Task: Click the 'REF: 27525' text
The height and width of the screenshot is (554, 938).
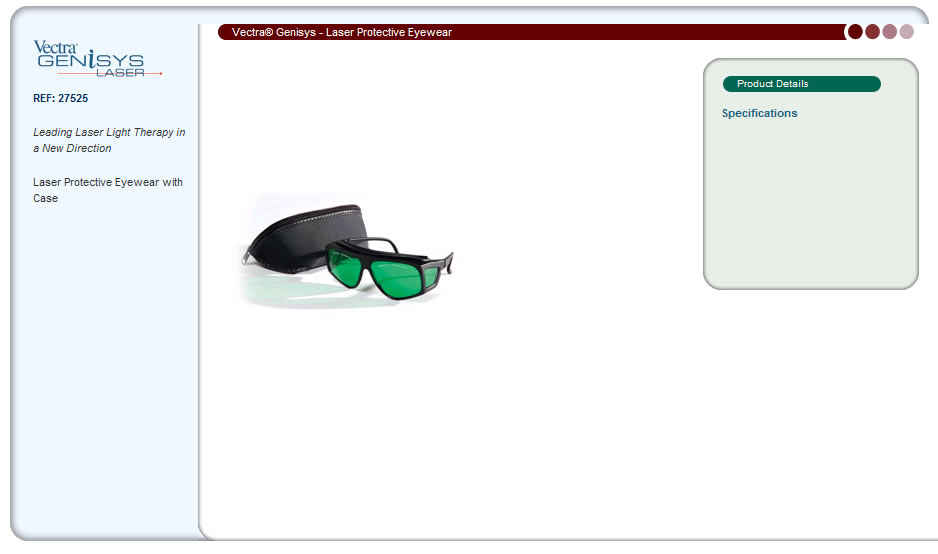Action: 60,98
